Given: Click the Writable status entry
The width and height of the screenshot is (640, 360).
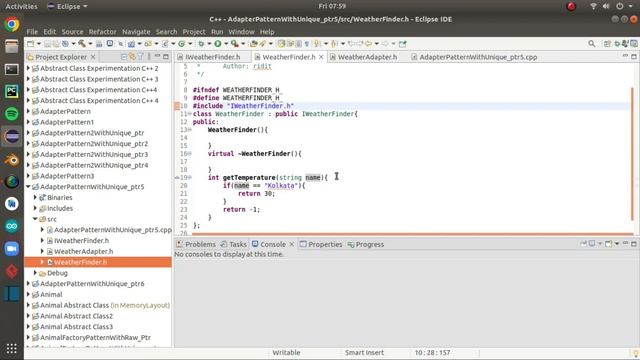Looking at the screenshot, I should 286,352.
